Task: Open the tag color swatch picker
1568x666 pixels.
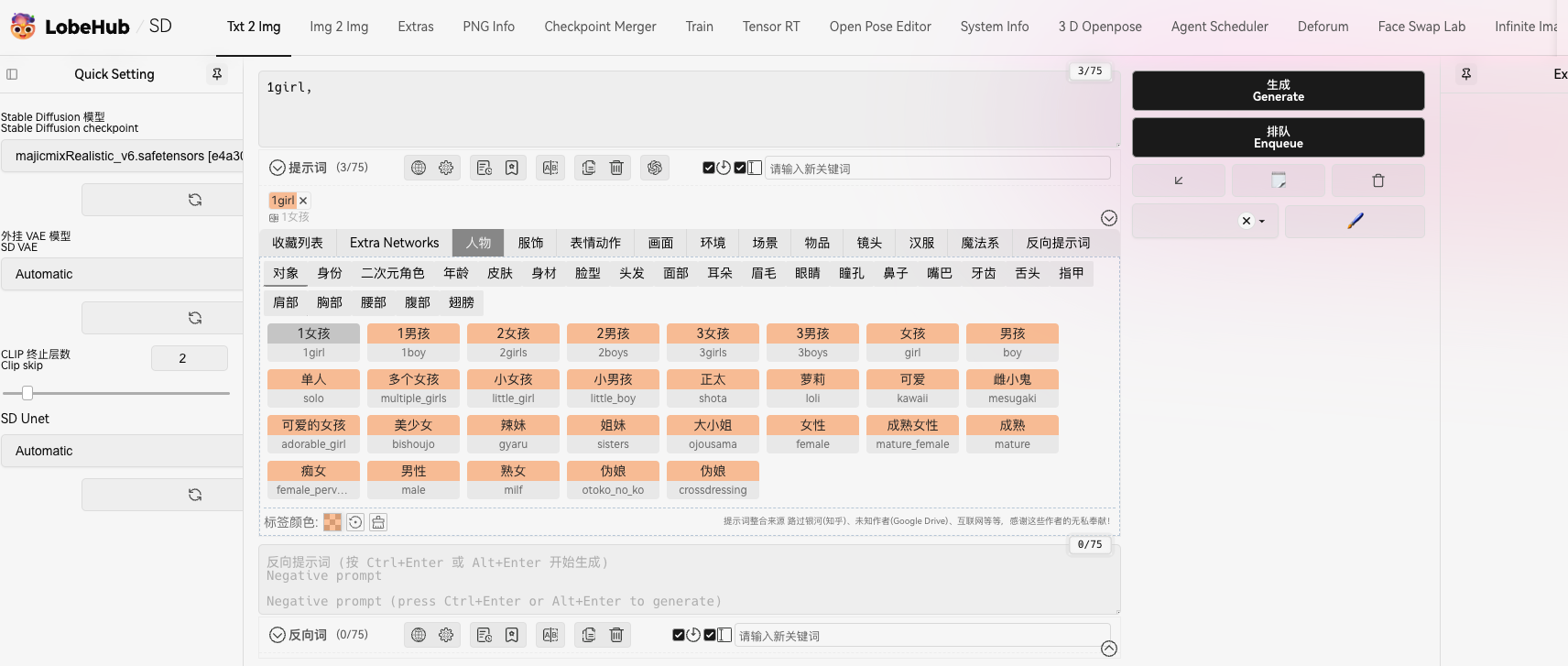Action: click(x=332, y=522)
